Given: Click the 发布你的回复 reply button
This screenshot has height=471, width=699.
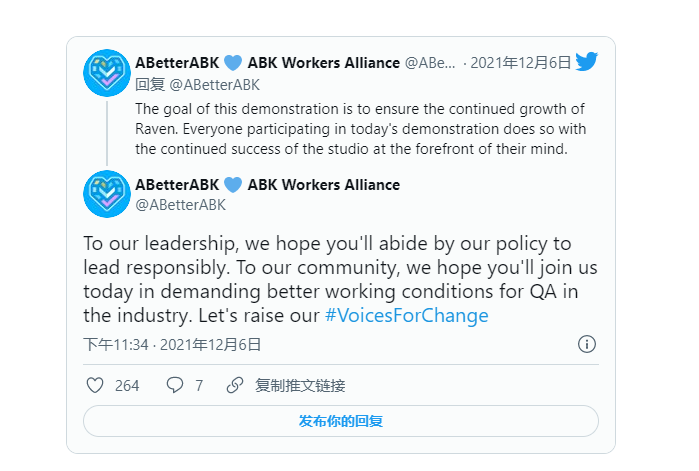Looking at the screenshot, I should click(x=340, y=421).
